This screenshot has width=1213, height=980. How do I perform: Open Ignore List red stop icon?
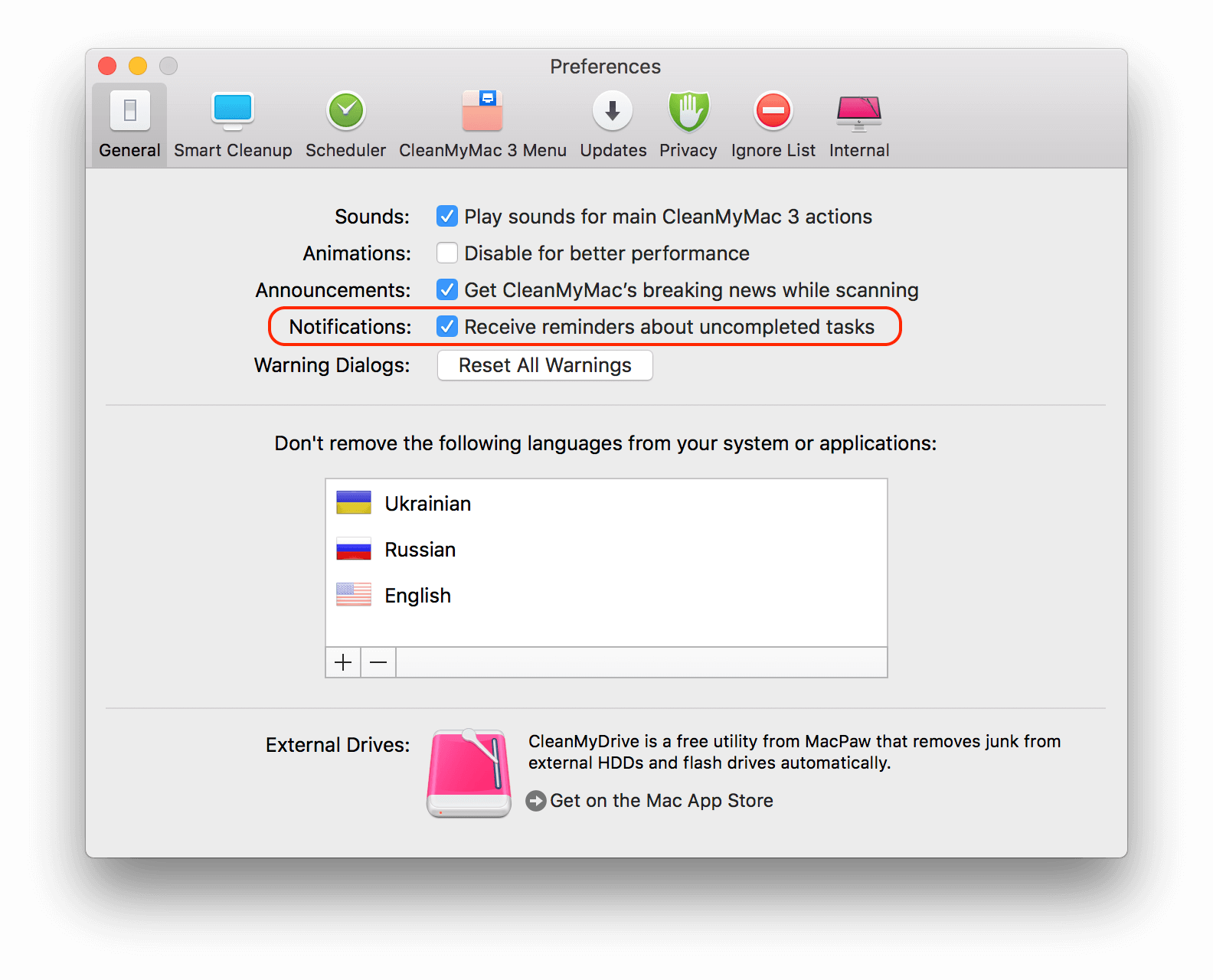point(773,110)
